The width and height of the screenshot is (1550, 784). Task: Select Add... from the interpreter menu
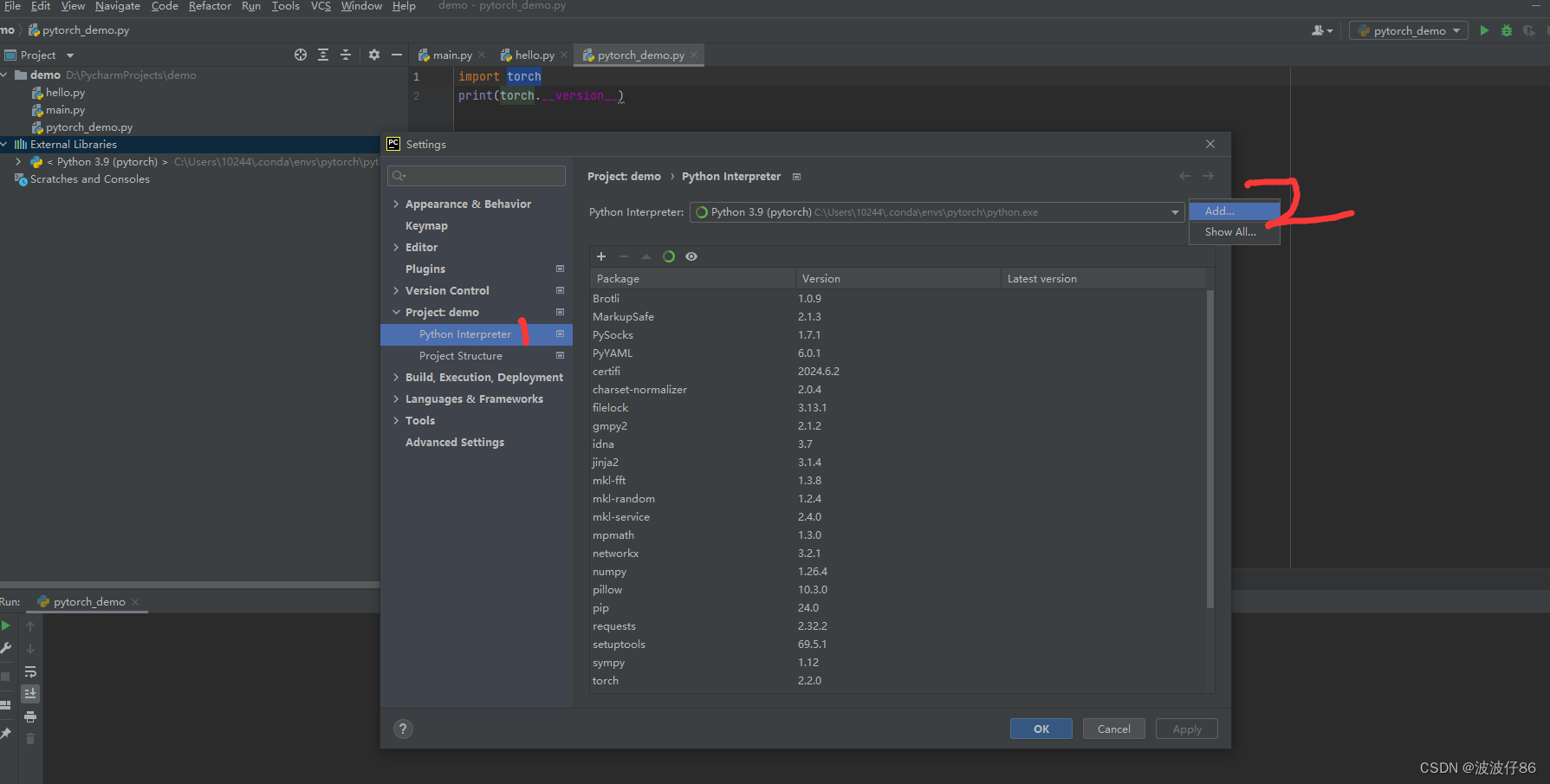tap(1235, 211)
